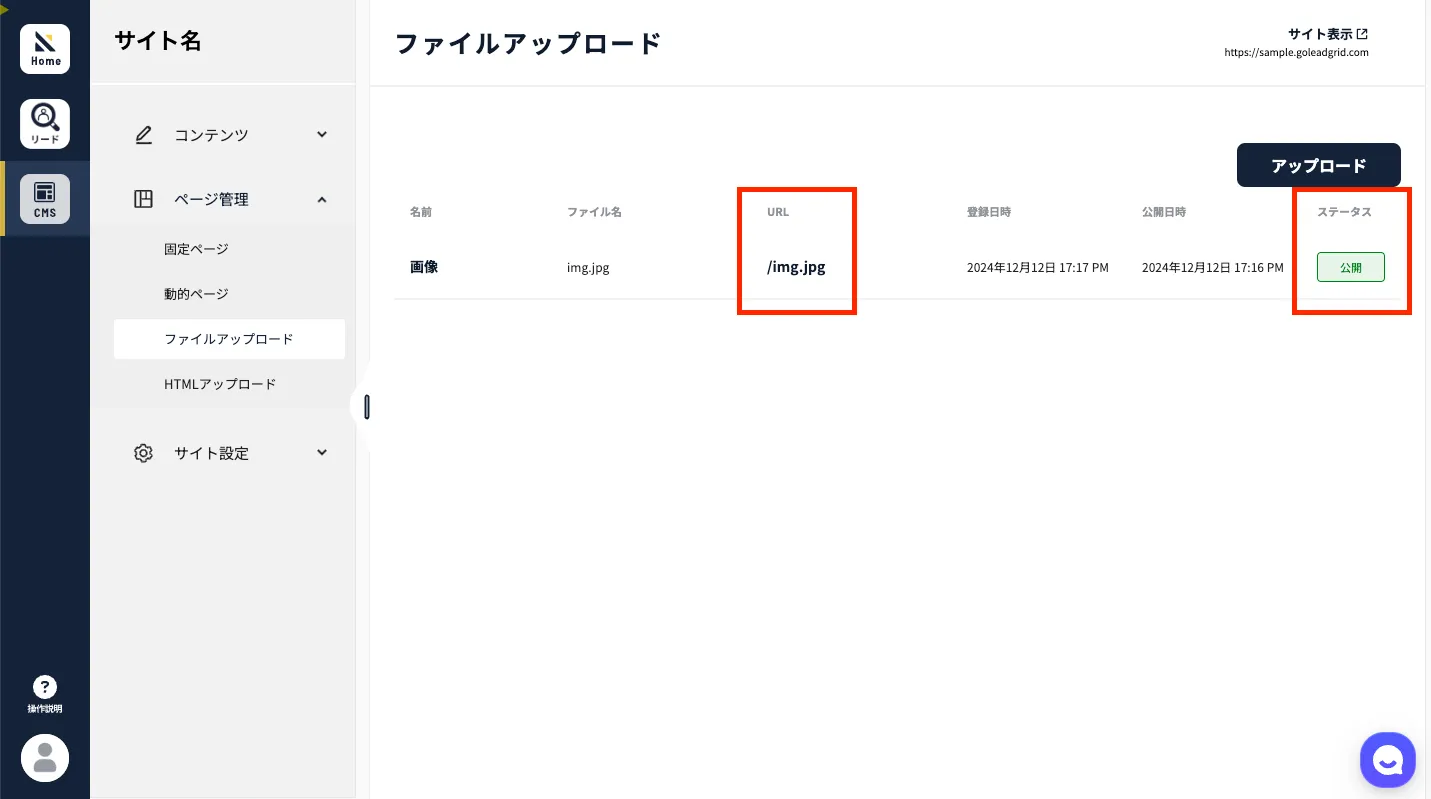Open the 操作説明 help icon

45,694
